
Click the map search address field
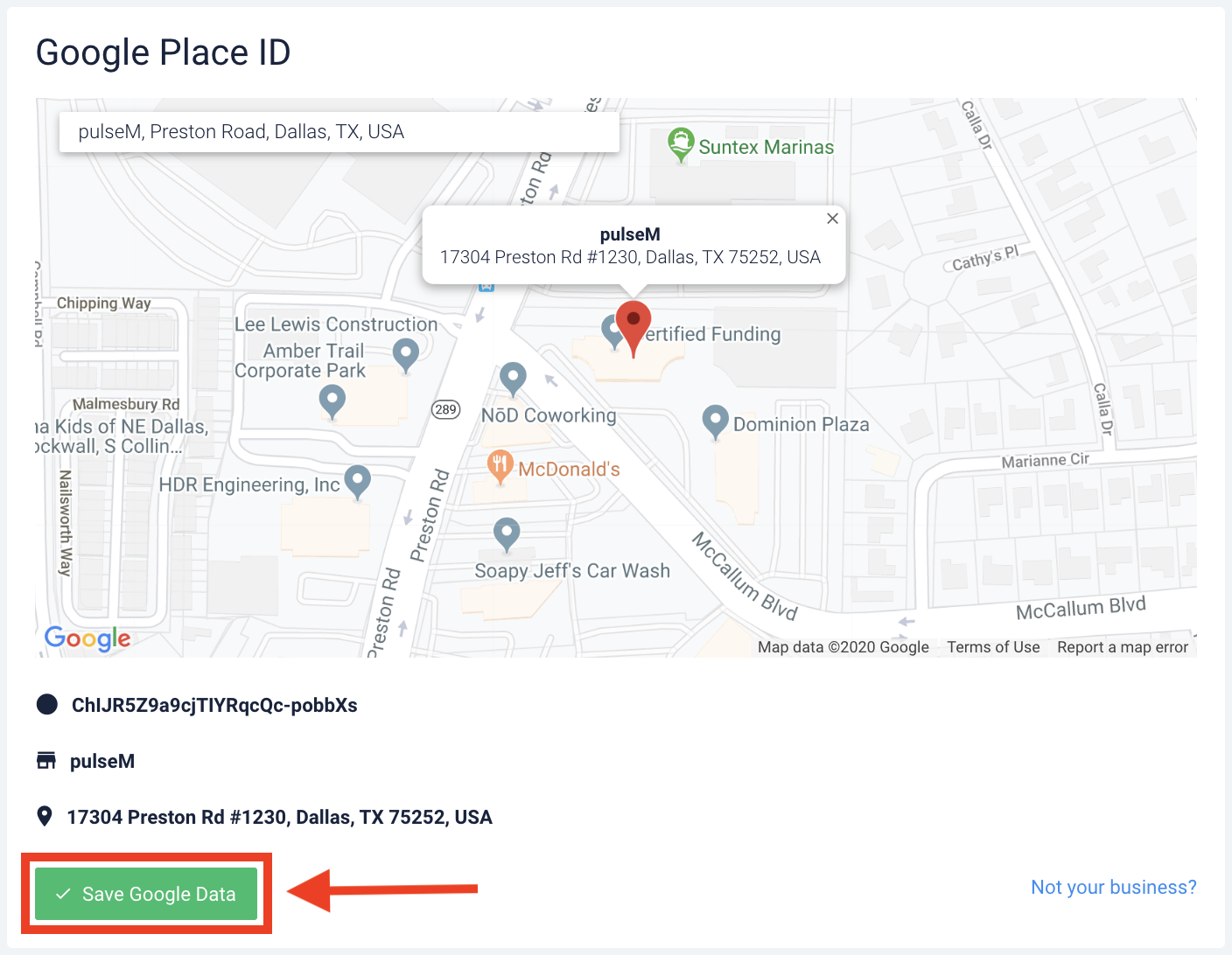tap(339, 132)
